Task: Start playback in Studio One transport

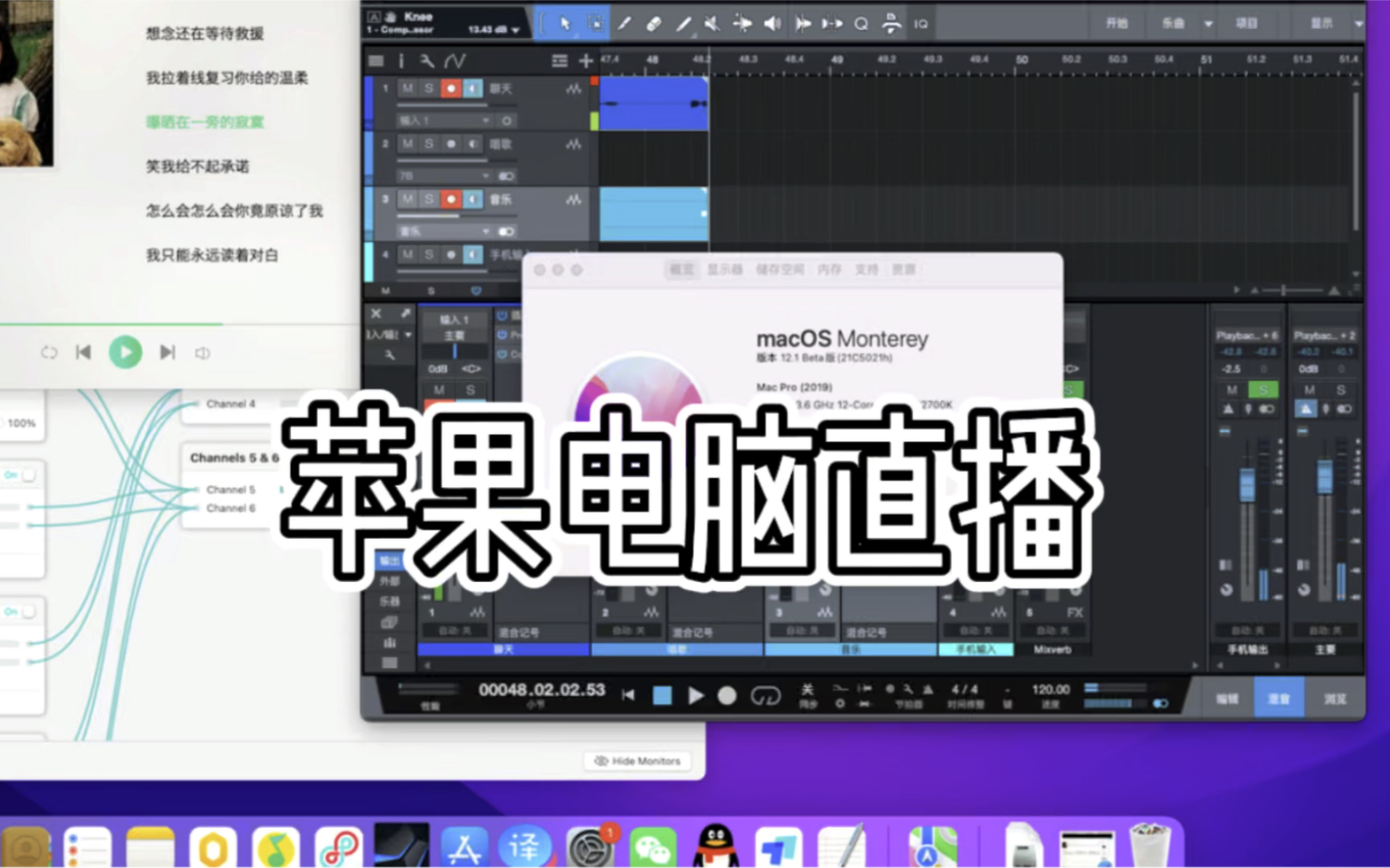Action: pos(695,695)
